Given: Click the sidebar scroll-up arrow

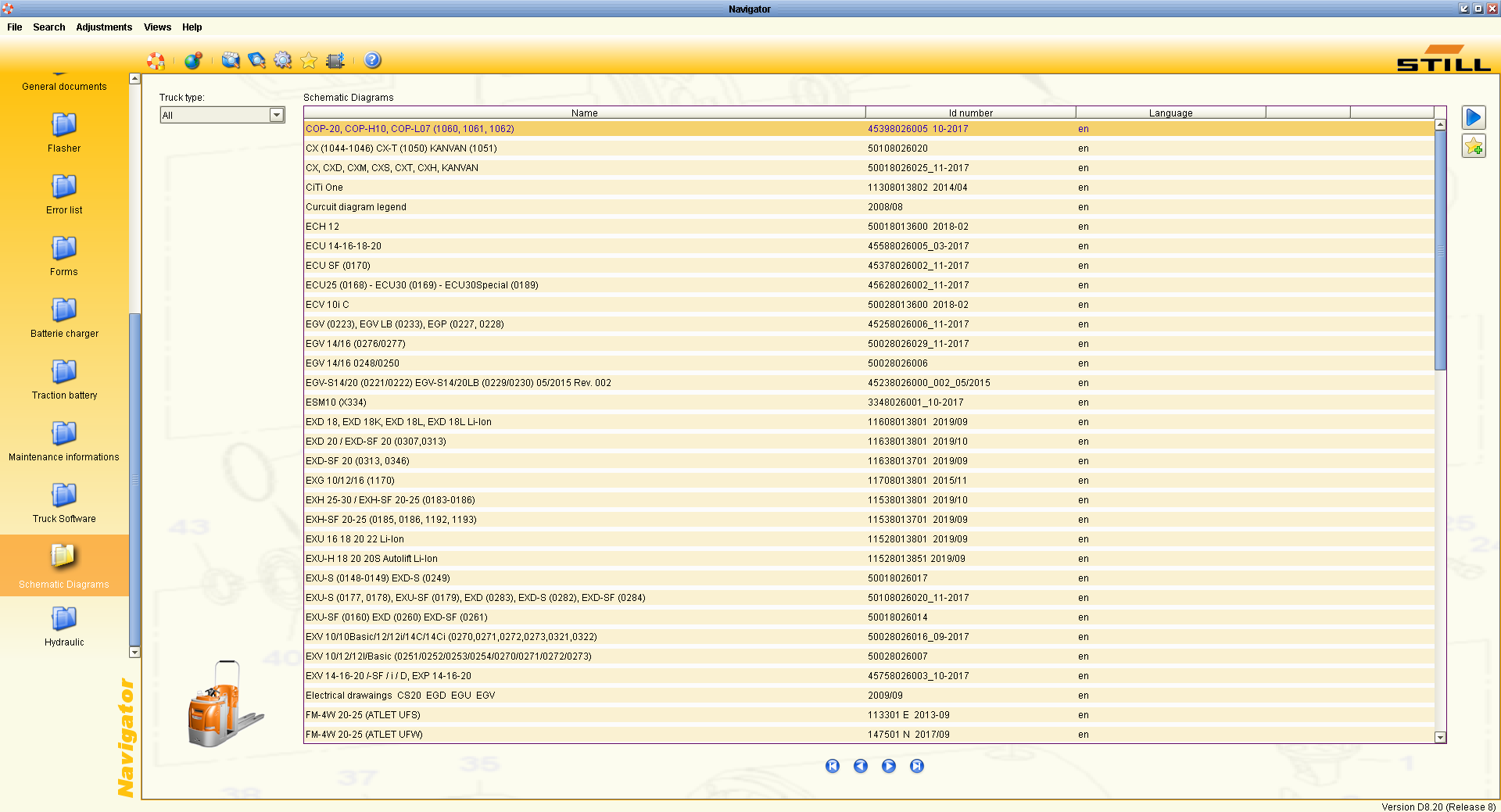Looking at the screenshot, I should (134, 79).
